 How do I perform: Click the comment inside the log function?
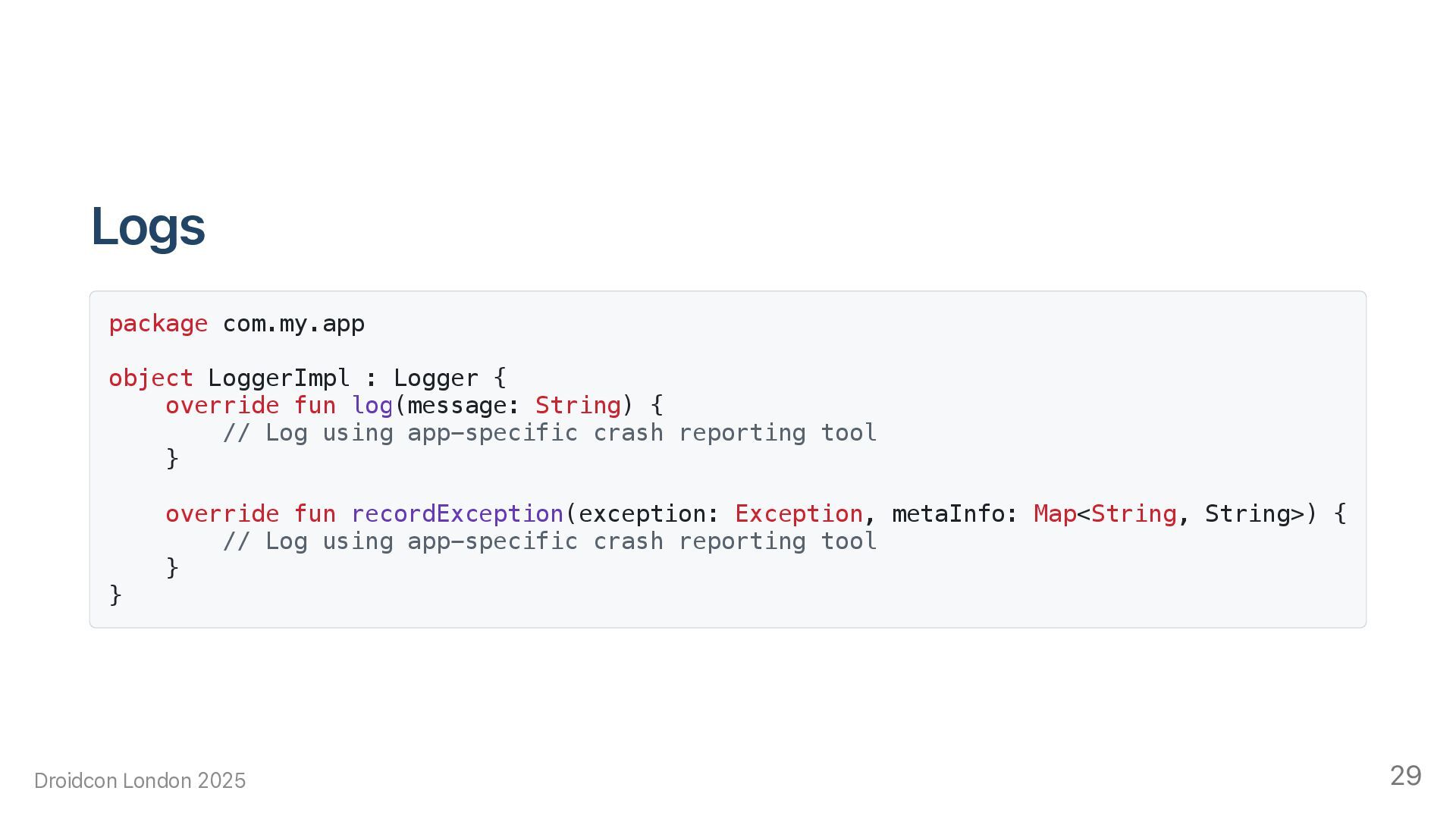[x=549, y=433]
